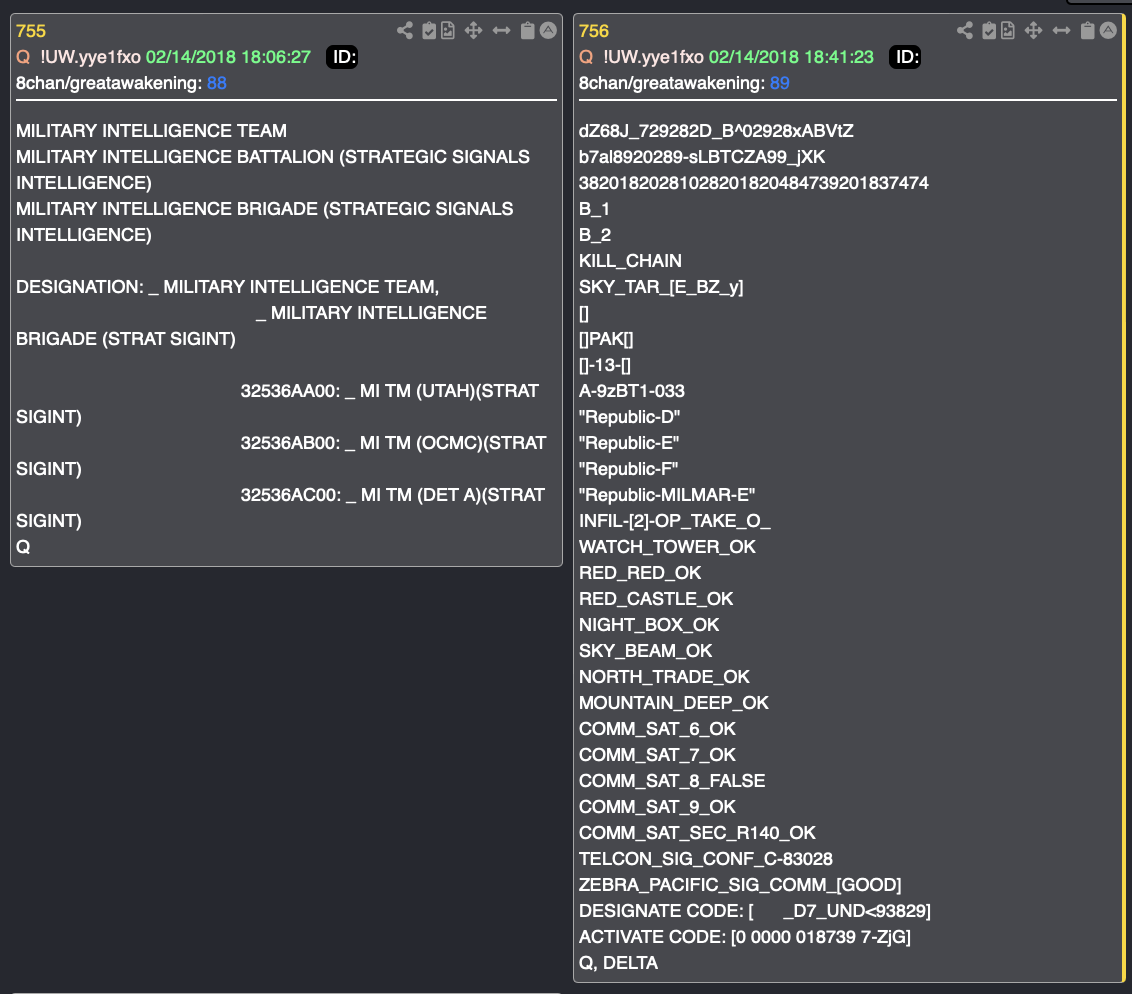Click the clipboard-check icon on post 755
Screen dimensions: 1132x994
pos(429,30)
